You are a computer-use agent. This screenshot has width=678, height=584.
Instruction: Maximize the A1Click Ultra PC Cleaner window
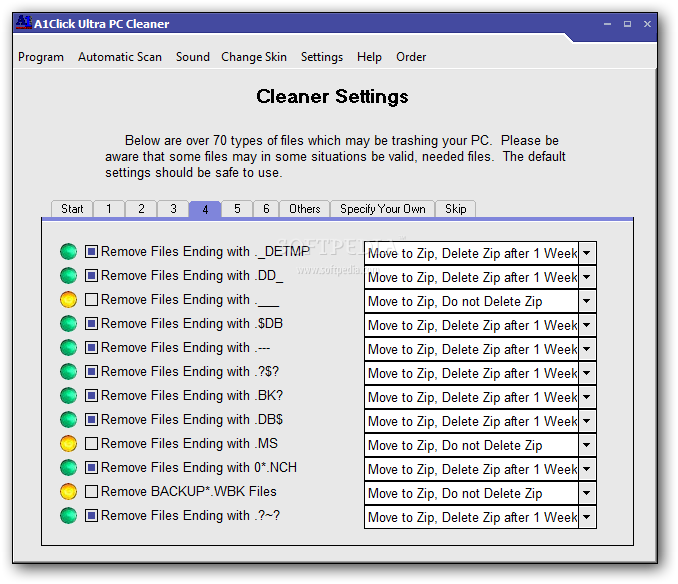pos(627,24)
